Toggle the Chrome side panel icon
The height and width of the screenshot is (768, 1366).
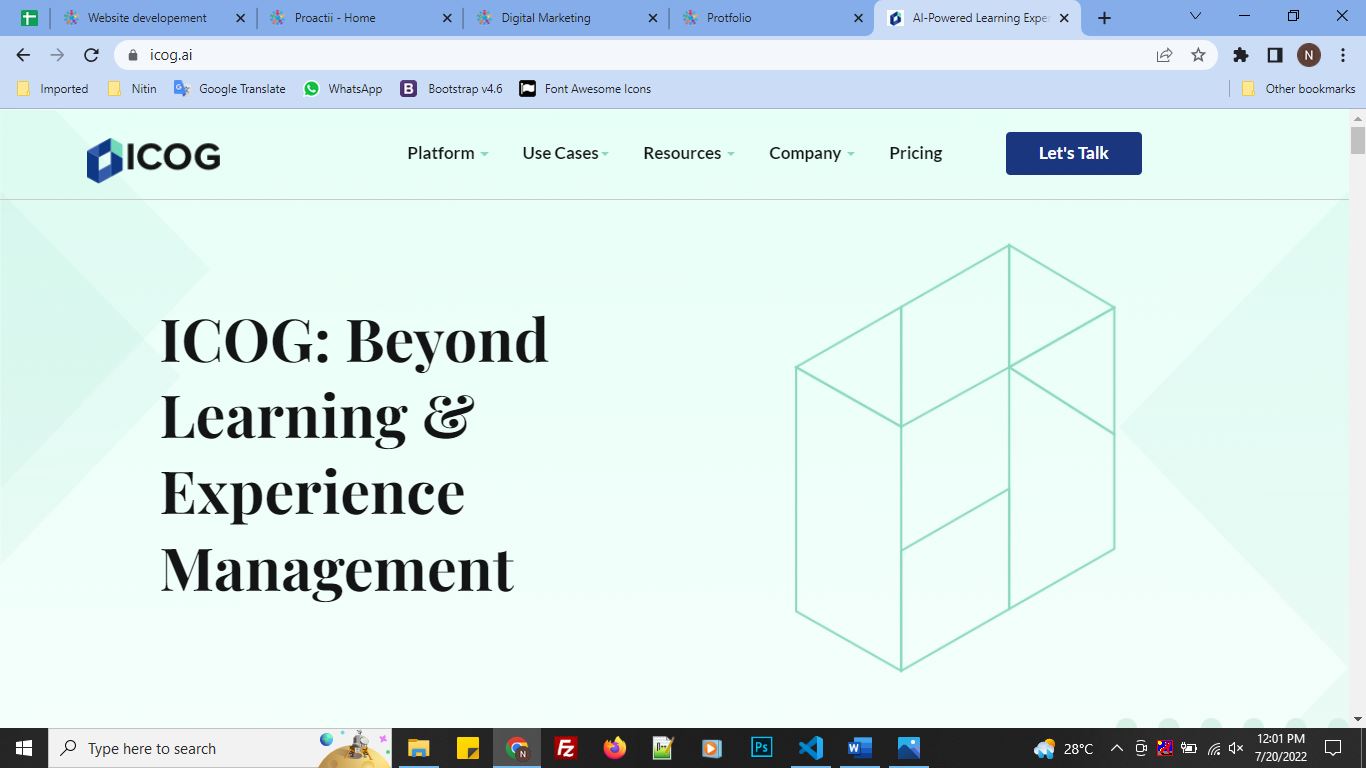click(x=1274, y=55)
